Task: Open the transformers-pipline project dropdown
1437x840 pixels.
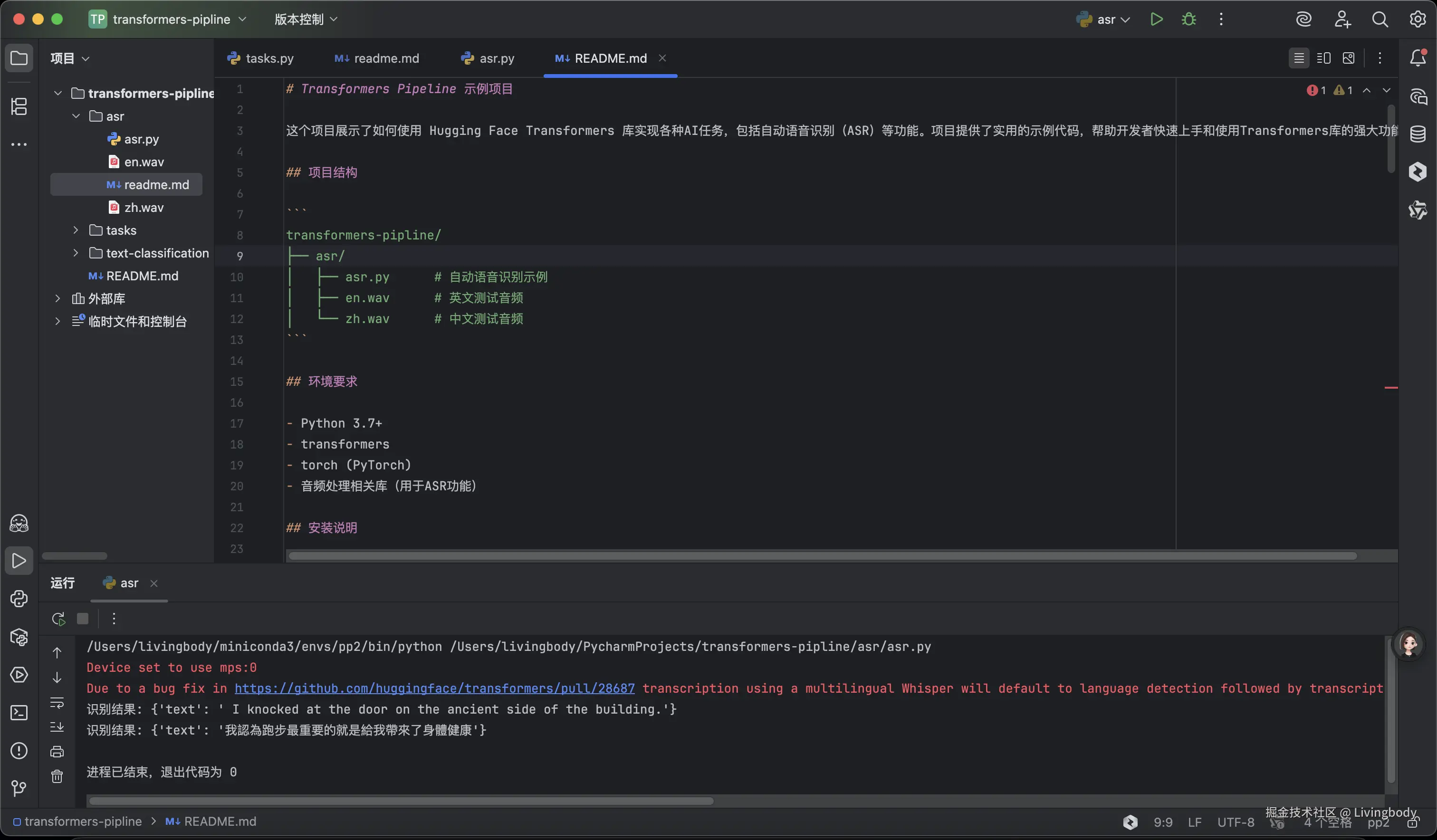Action: click(168, 19)
